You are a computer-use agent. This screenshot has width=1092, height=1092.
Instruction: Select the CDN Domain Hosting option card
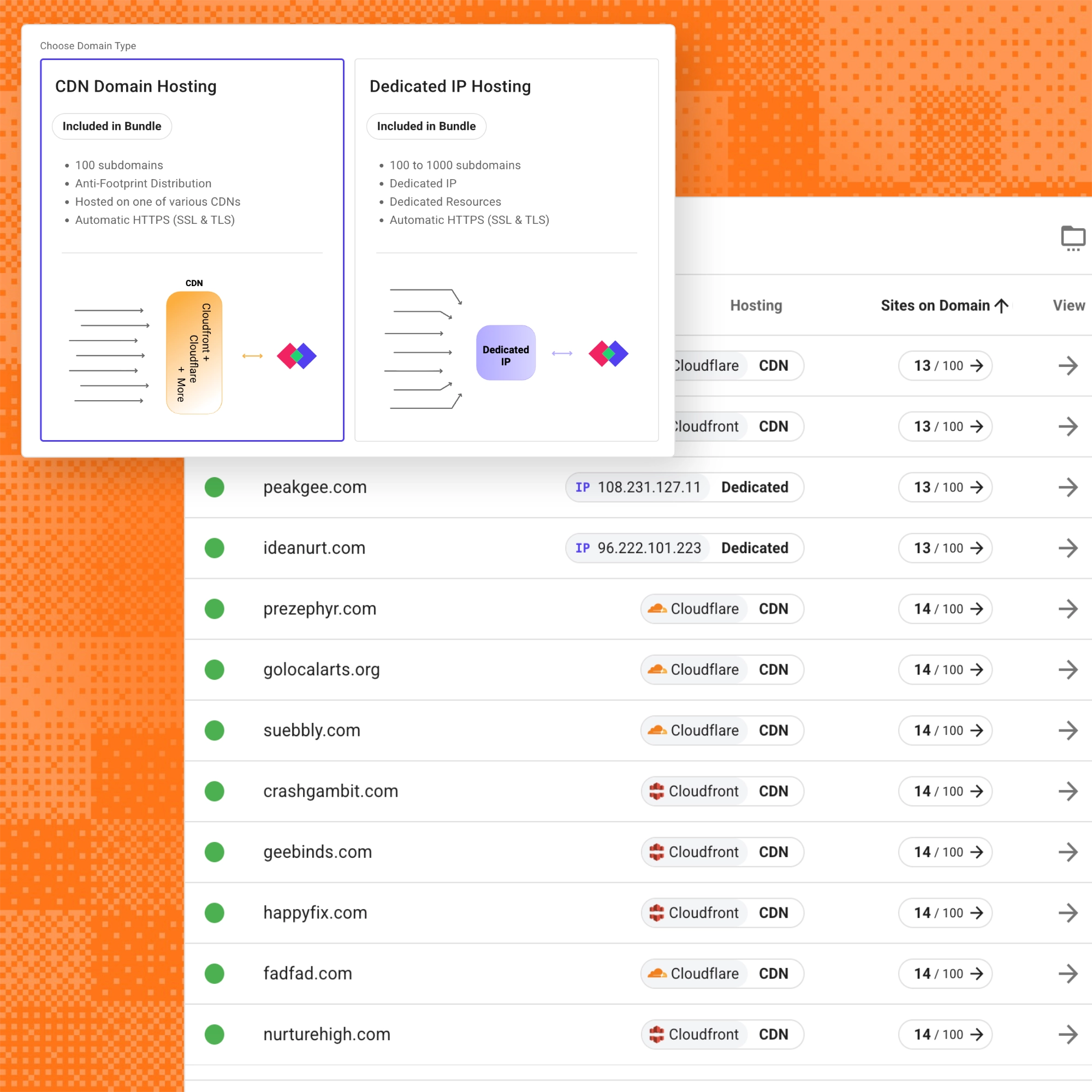[192, 250]
